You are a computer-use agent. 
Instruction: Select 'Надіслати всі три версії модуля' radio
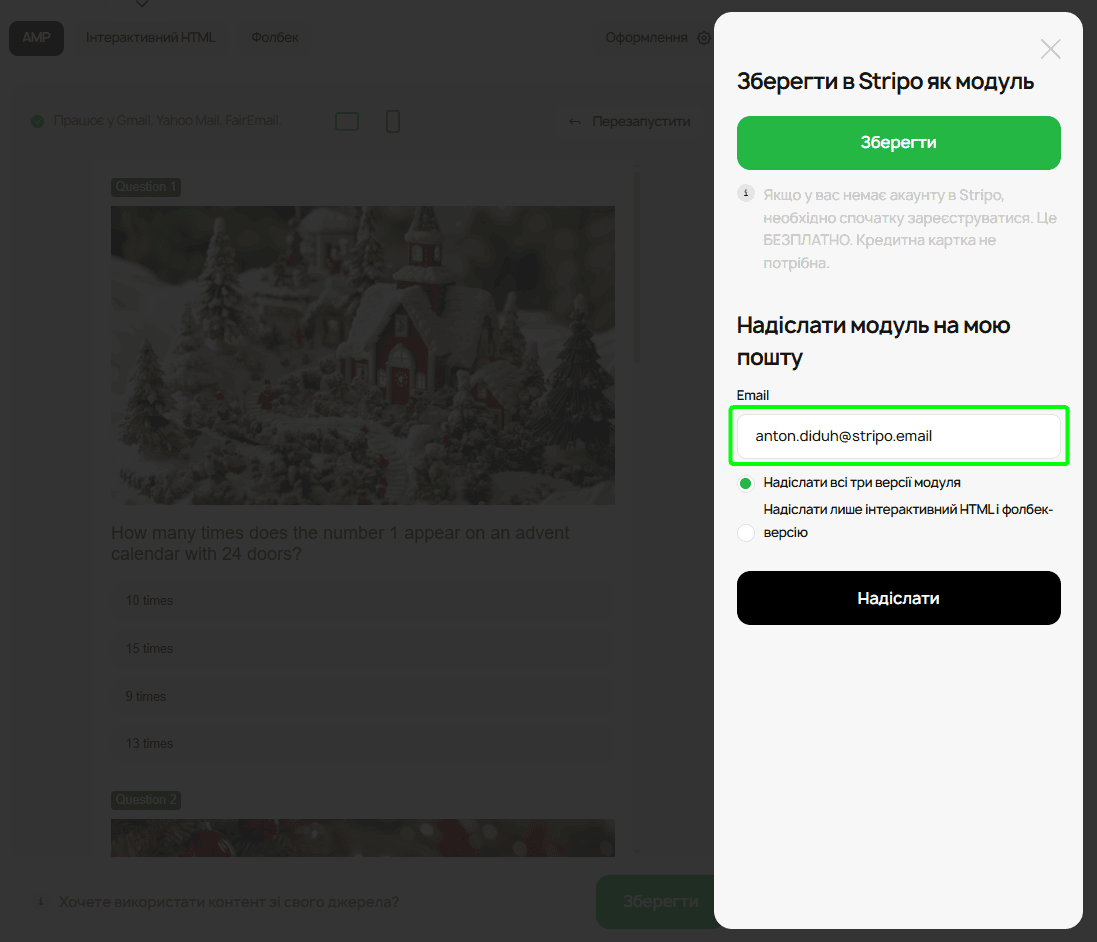point(746,483)
